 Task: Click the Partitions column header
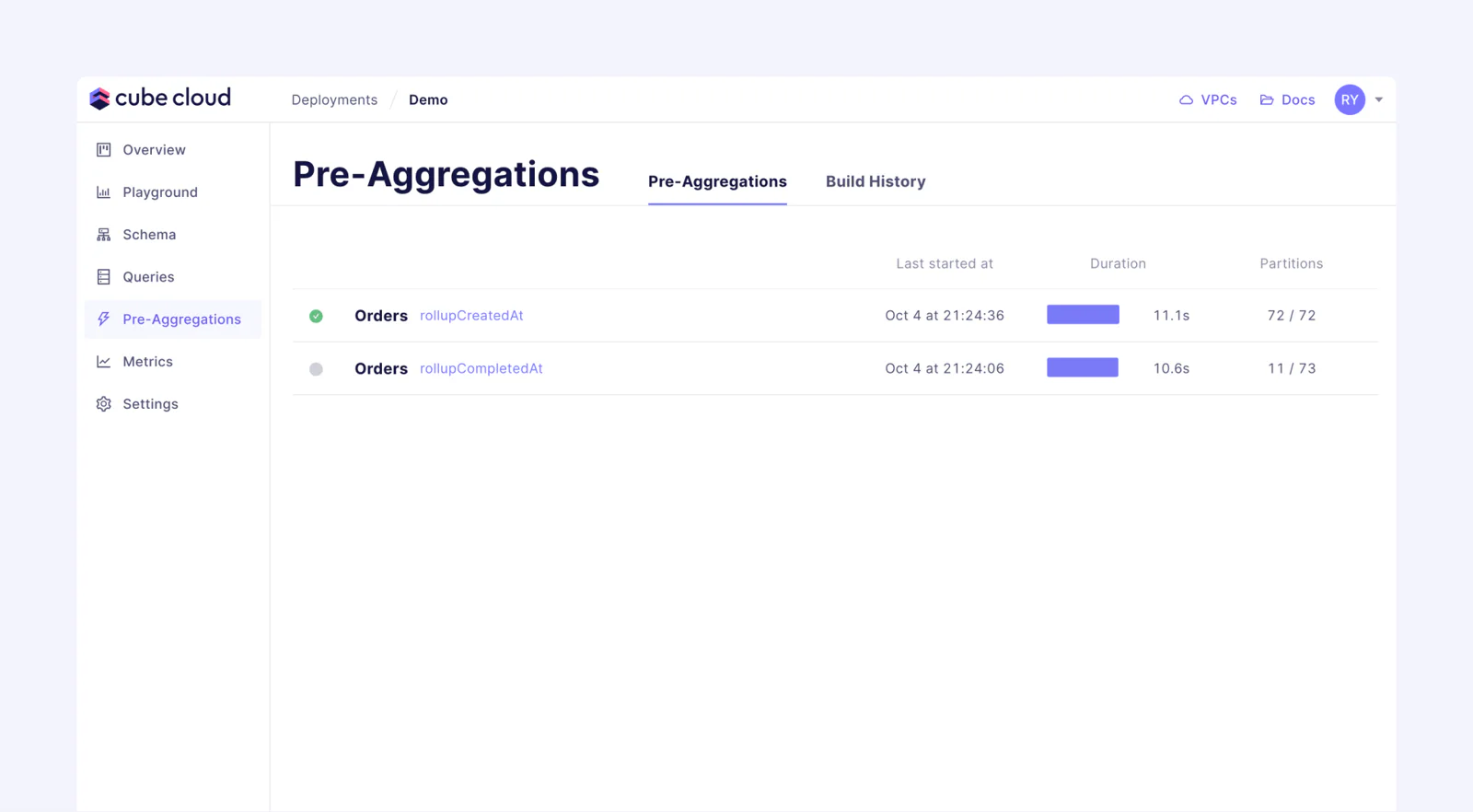point(1292,263)
